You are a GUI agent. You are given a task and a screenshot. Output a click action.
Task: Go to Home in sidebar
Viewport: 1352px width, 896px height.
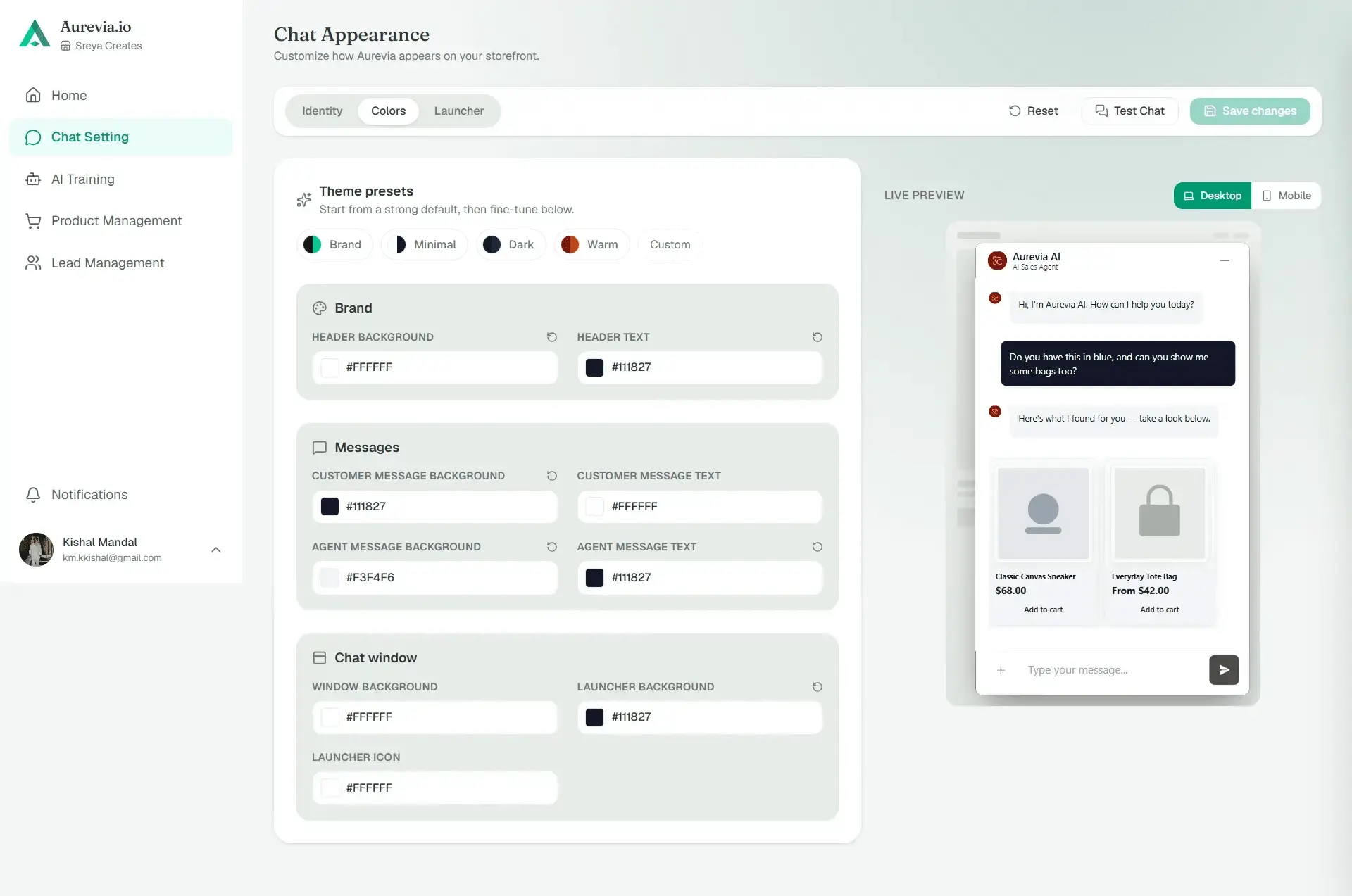coord(121,96)
